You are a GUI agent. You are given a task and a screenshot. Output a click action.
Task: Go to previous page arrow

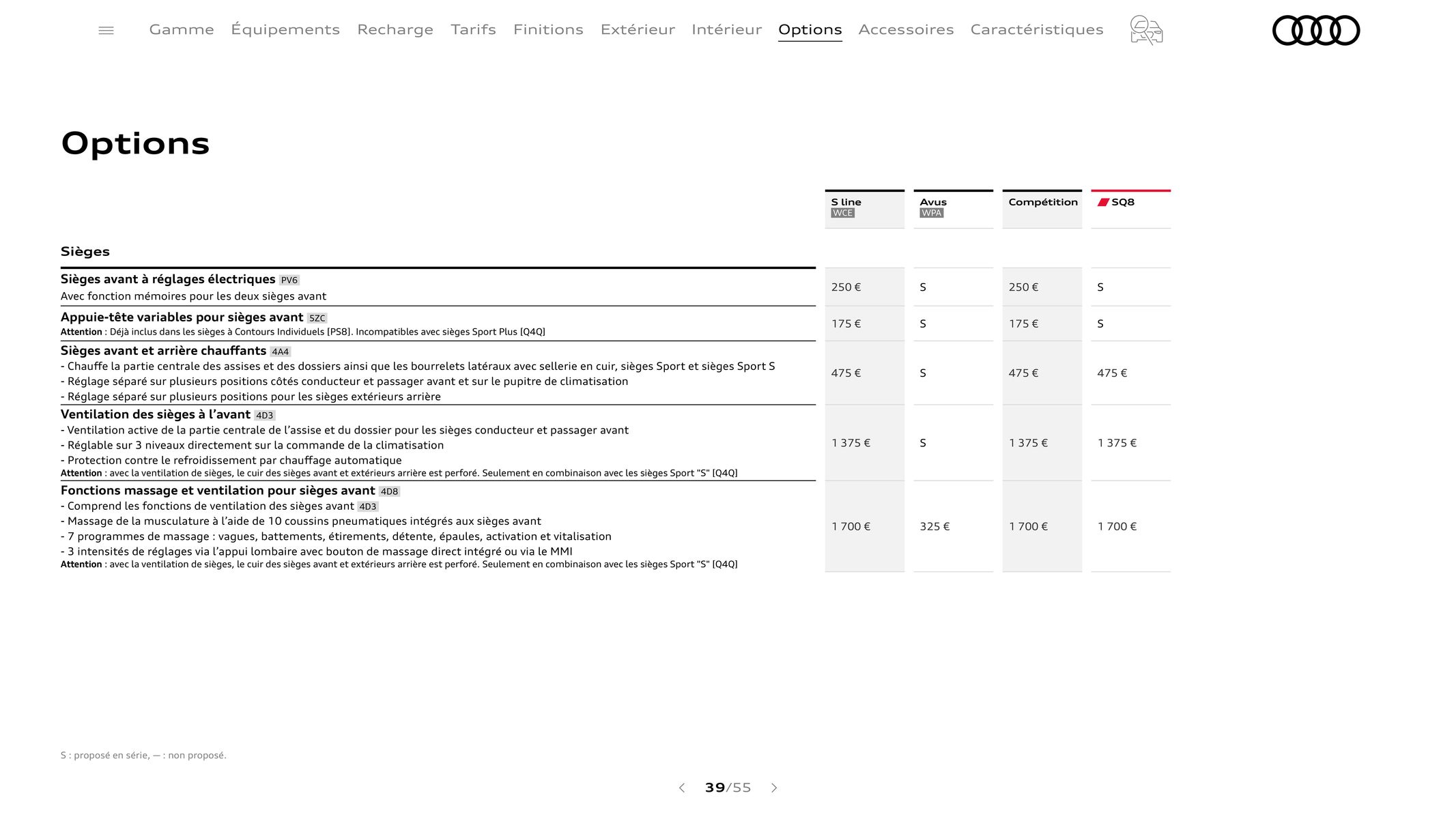coord(681,788)
